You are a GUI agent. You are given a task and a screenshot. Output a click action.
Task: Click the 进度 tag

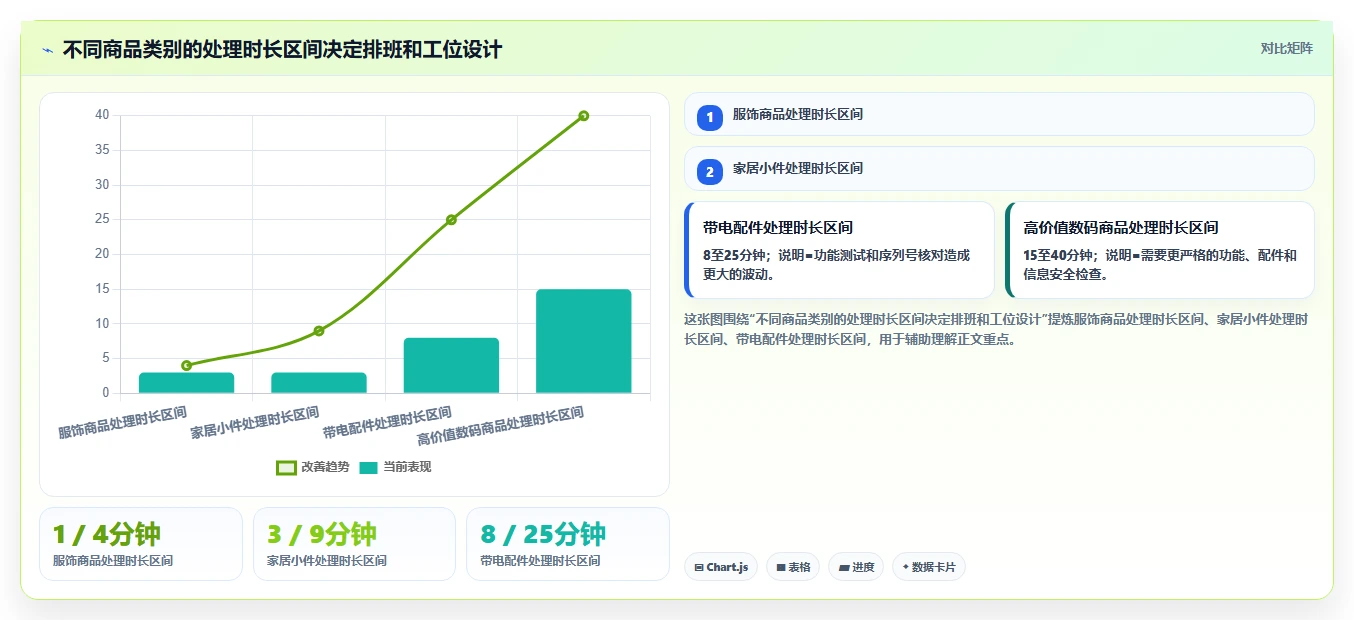point(856,567)
